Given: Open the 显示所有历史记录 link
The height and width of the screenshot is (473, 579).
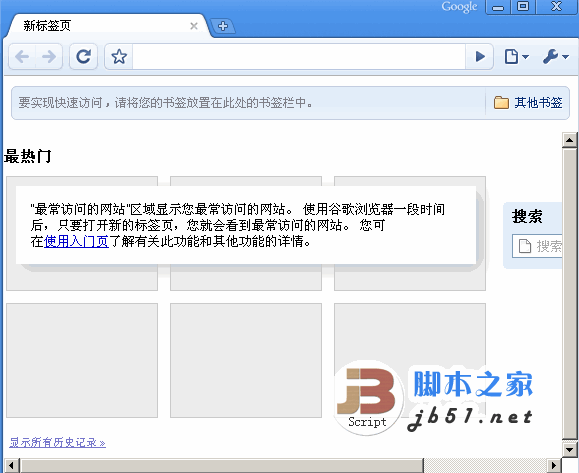Looking at the screenshot, I should pos(57,442).
